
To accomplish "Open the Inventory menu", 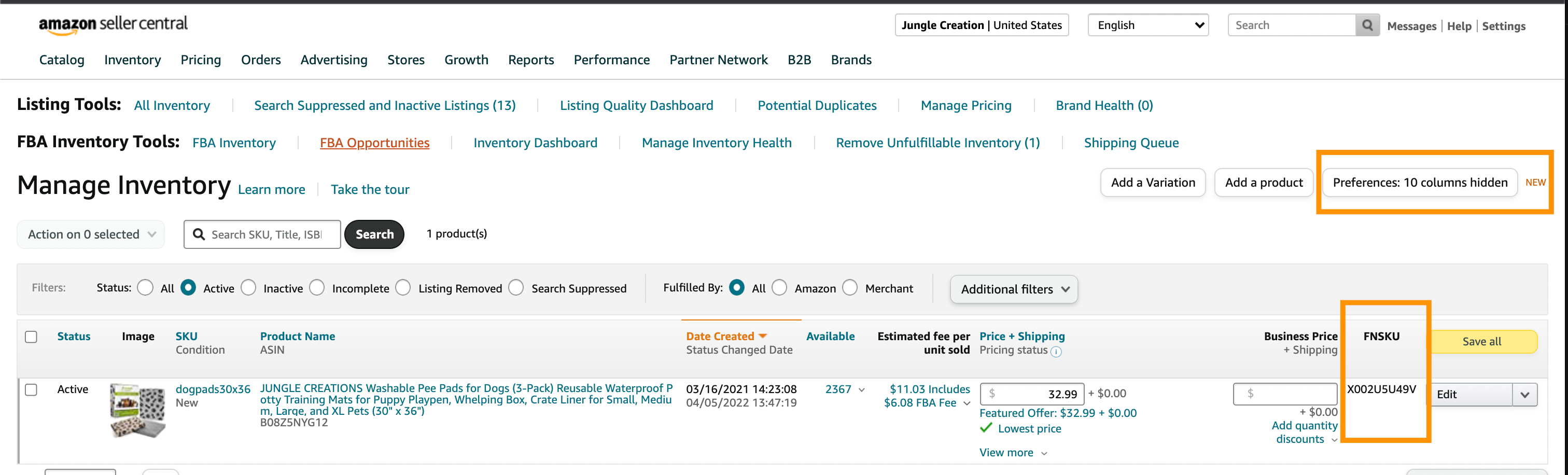I will 133,60.
